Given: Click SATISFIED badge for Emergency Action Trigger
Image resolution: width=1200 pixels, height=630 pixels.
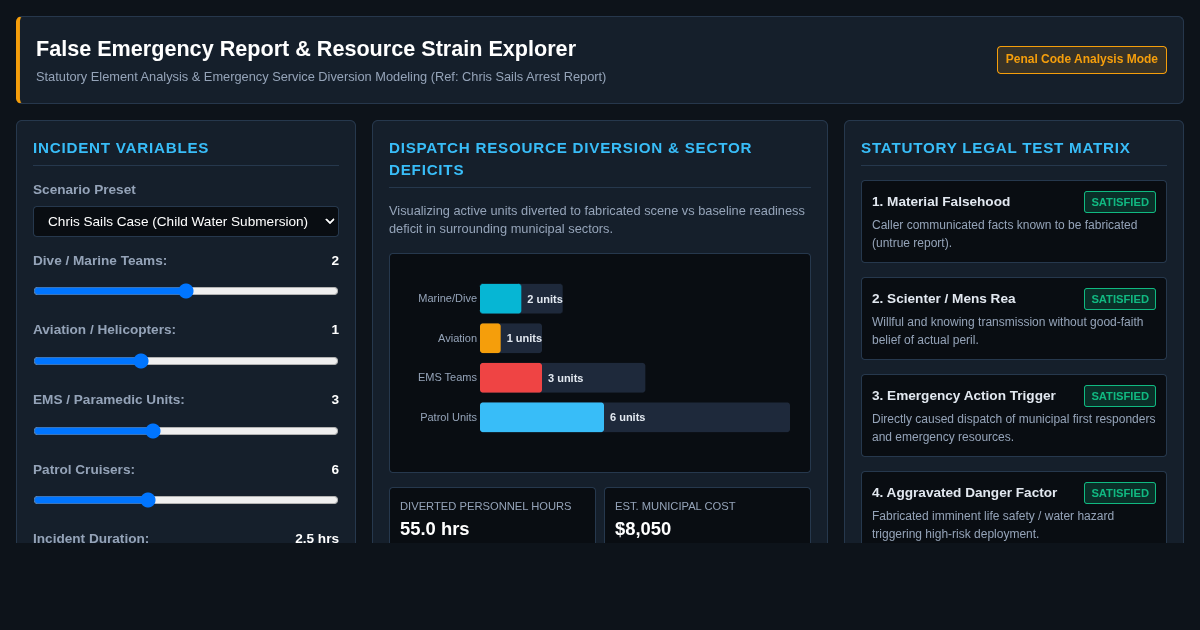Looking at the screenshot, I should click(x=1120, y=396).
